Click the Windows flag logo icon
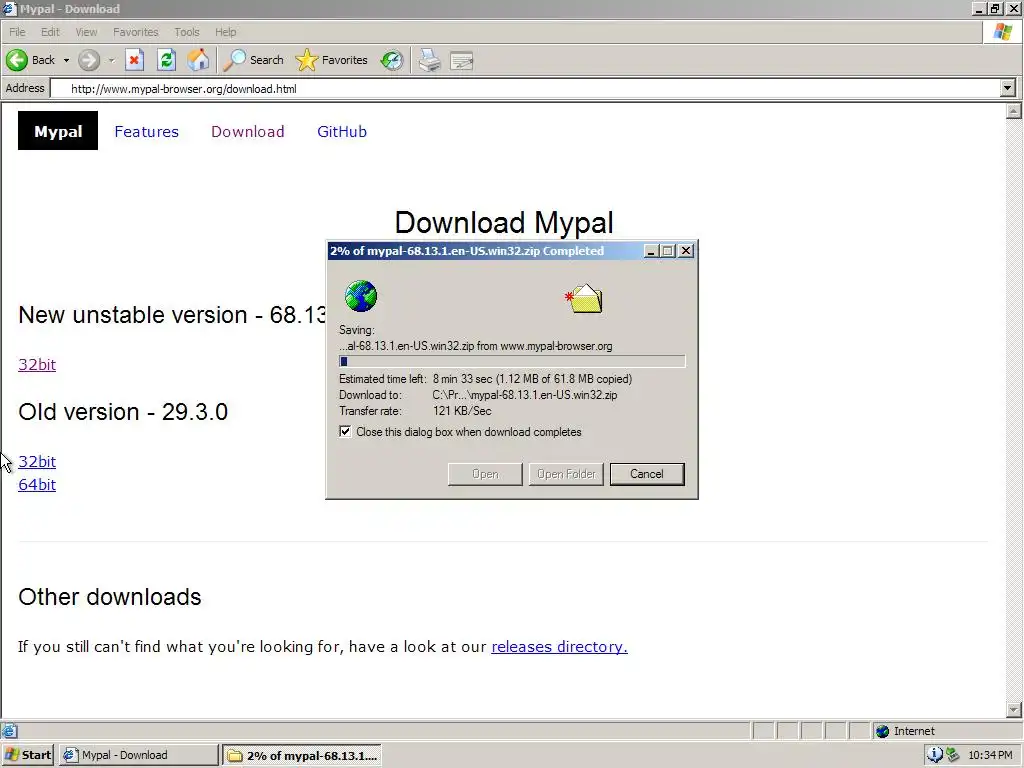The width and height of the screenshot is (1024, 768). (1003, 31)
